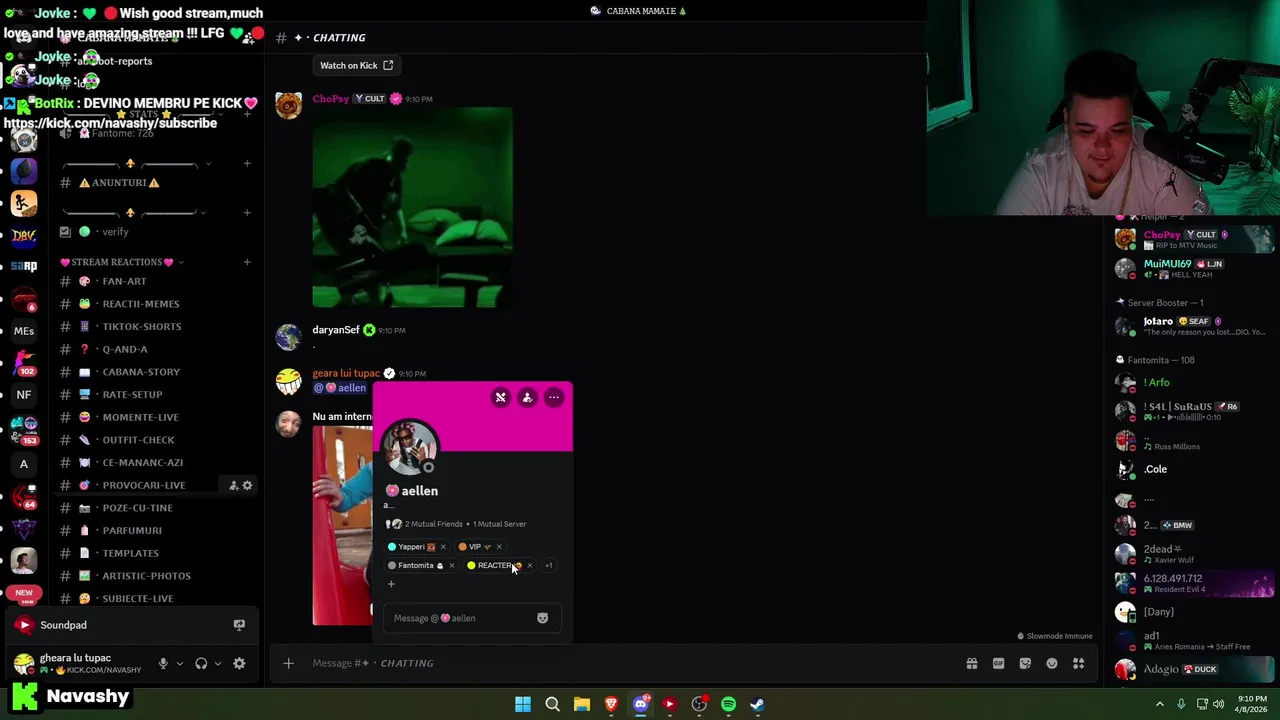Open ChoPsy's green GIF image
The height and width of the screenshot is (720, 1280).
(412, 207)
